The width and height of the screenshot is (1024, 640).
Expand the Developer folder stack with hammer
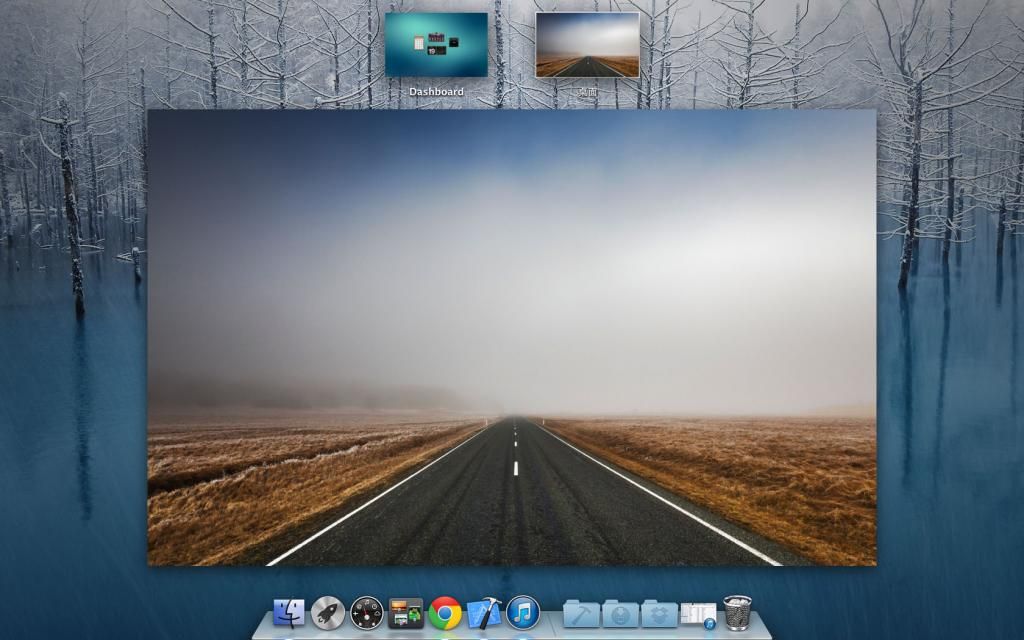tap(581, 613)
